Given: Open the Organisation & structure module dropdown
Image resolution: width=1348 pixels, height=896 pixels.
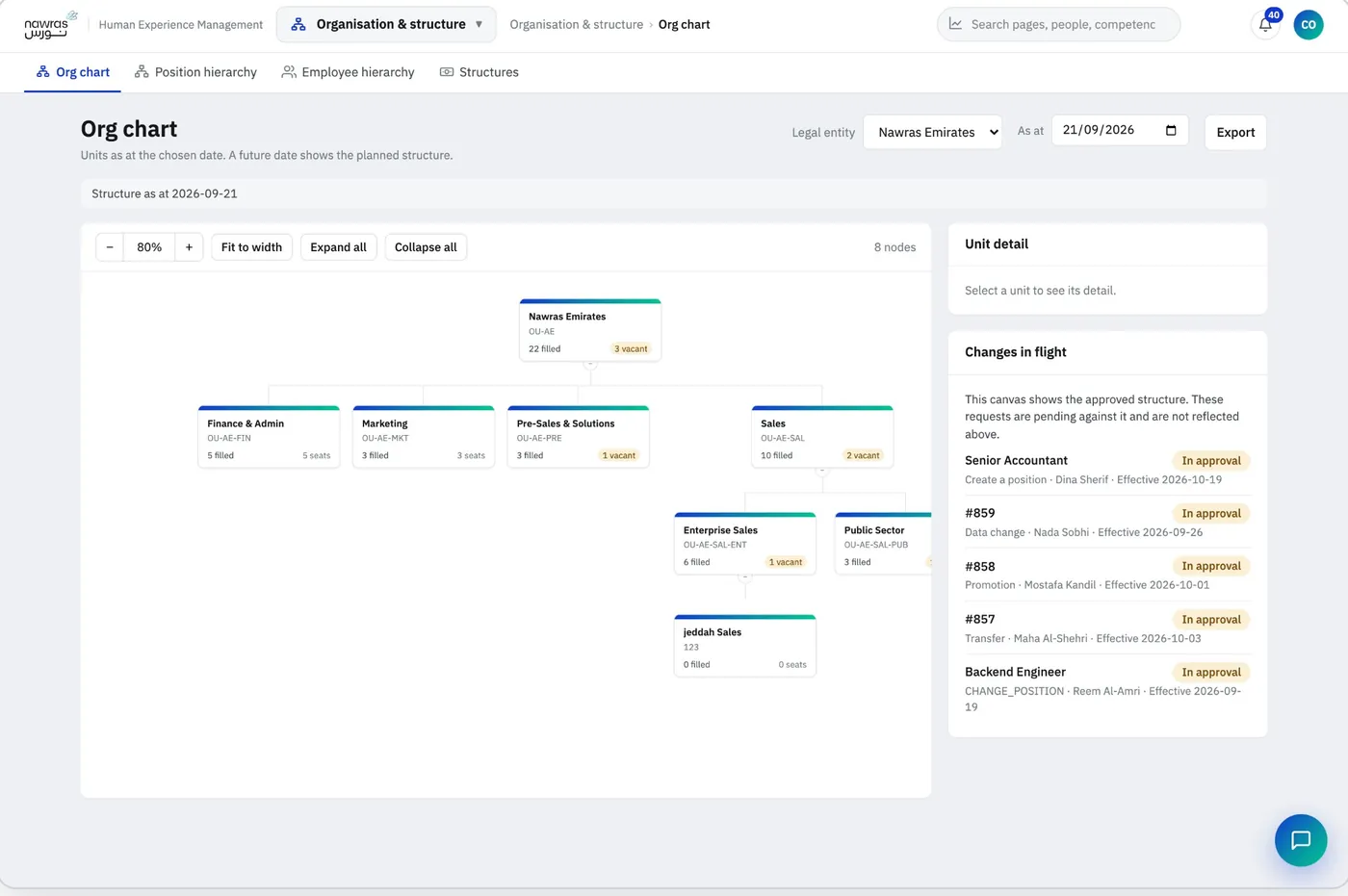Looking at the screenshot, I should point(386,24).
